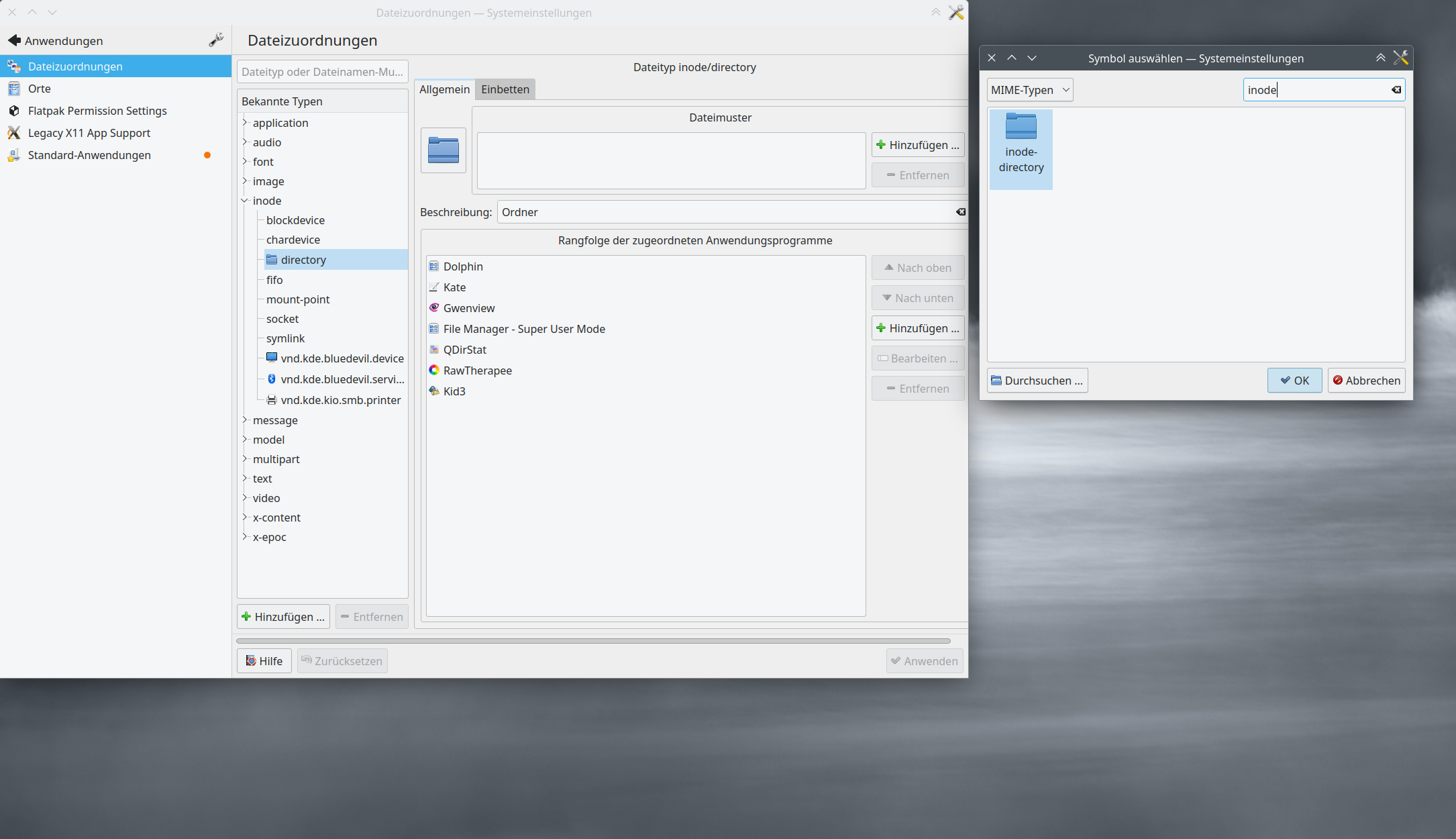Open Orte in the sidebar

pos(115,89)
